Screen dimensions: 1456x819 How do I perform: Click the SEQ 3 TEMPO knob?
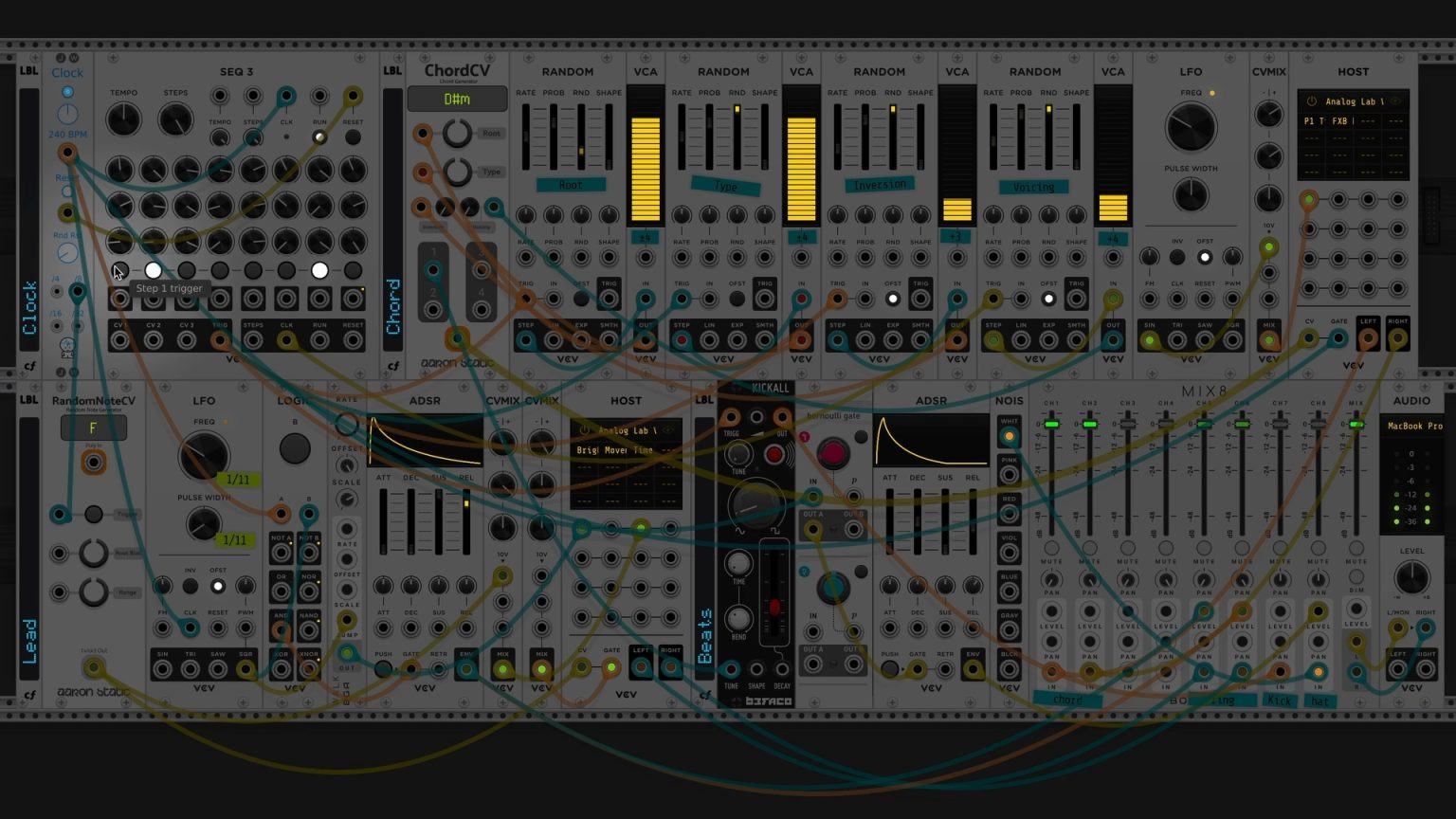[x=123, y=120]
